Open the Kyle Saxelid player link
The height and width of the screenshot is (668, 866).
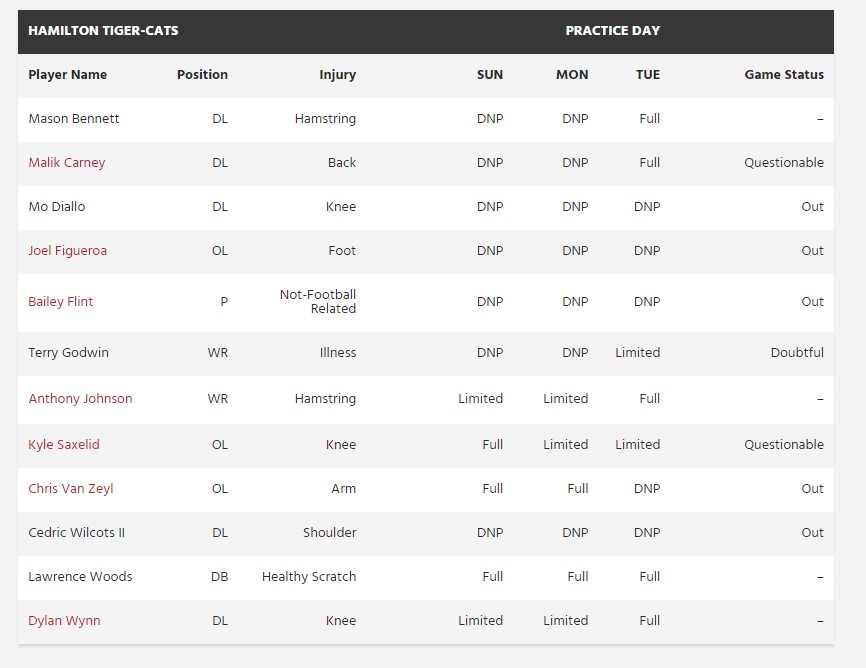pyautogui.click(x=64, y=445)
